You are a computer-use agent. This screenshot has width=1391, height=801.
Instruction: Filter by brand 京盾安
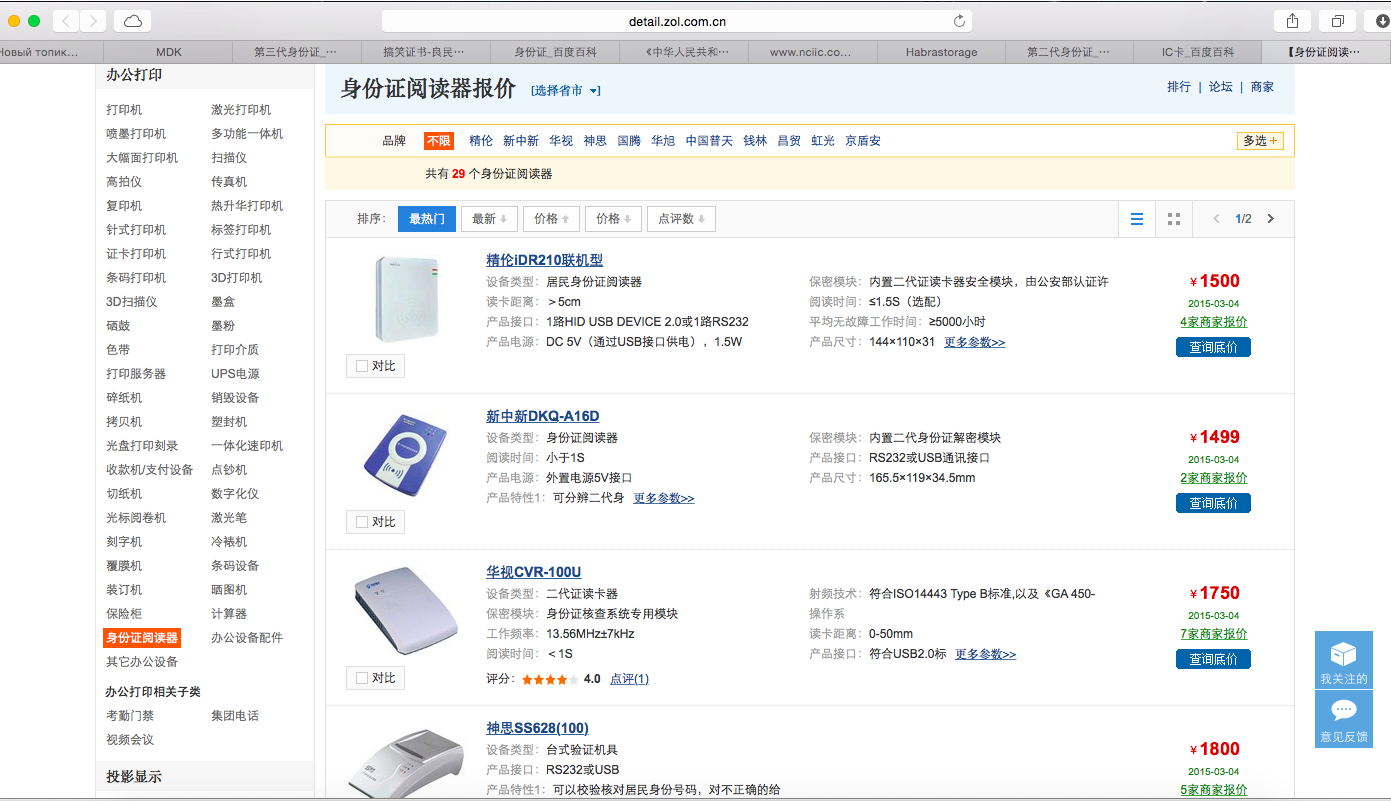point(863,141)
